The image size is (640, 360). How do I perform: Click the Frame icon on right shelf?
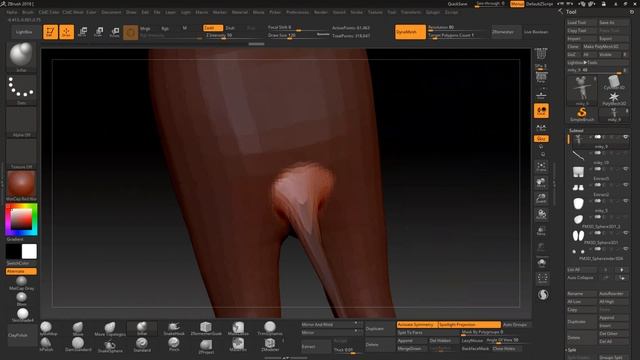(542, 167)
